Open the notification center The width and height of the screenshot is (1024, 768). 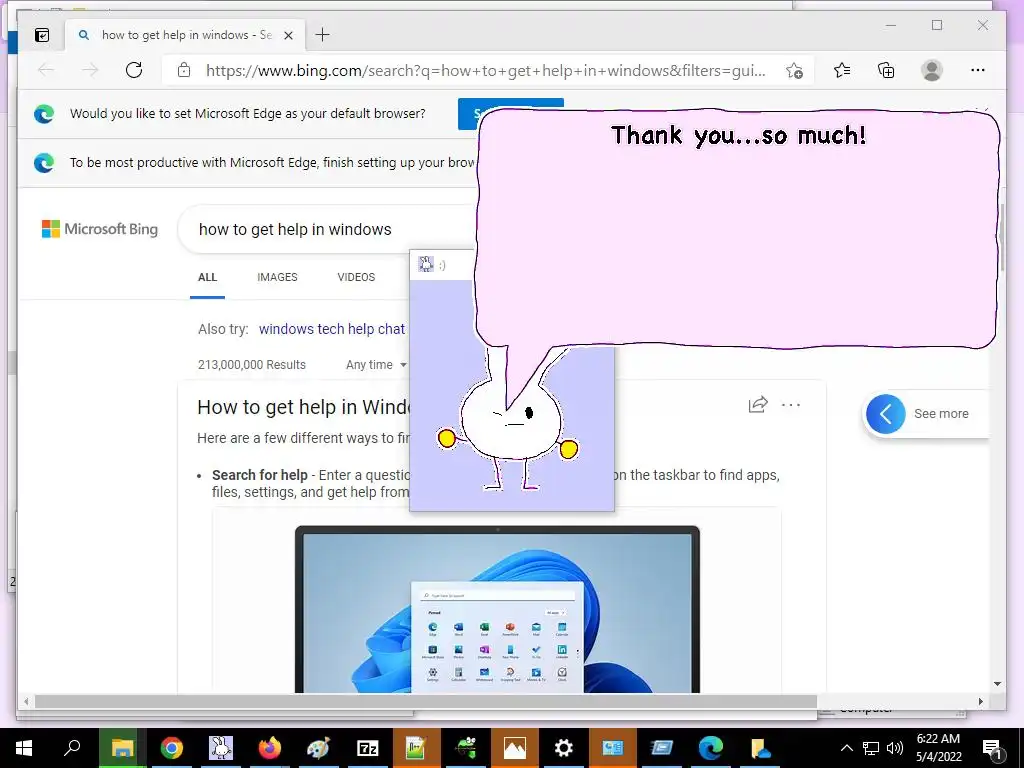(992, 748)
